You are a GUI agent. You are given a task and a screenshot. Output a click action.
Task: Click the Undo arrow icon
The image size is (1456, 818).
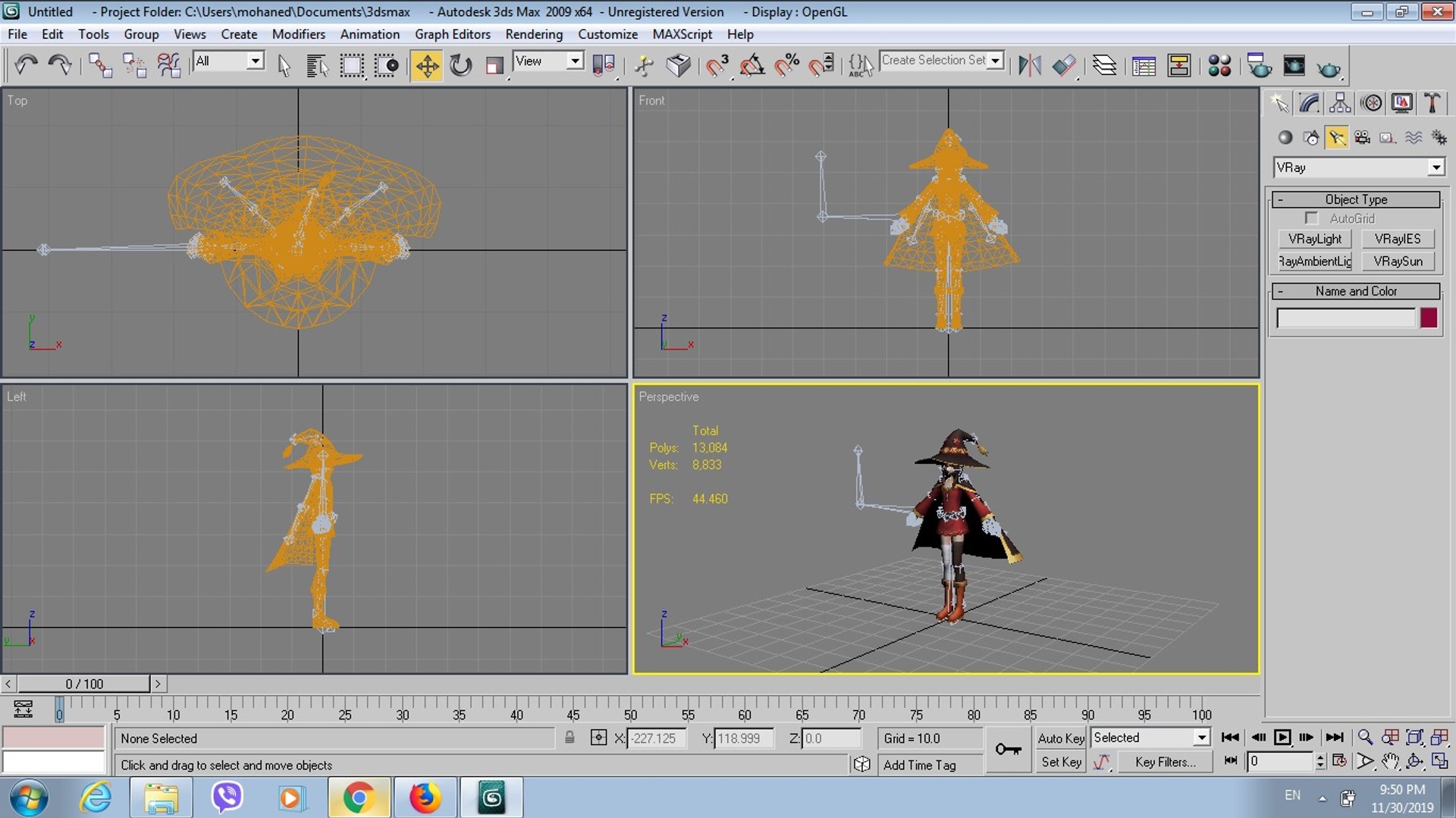26,65
